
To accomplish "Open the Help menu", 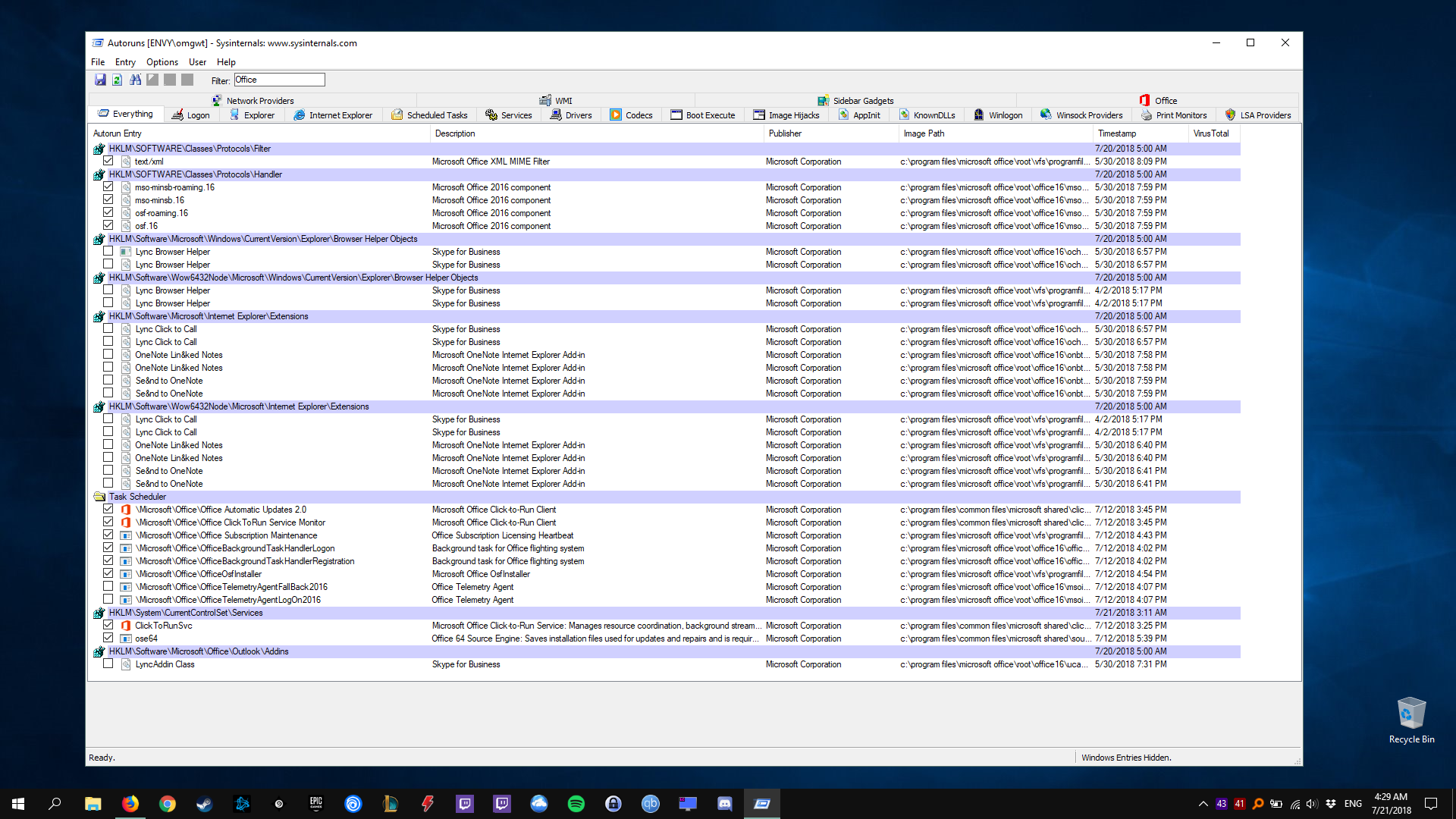I will [x=226, y=62].
